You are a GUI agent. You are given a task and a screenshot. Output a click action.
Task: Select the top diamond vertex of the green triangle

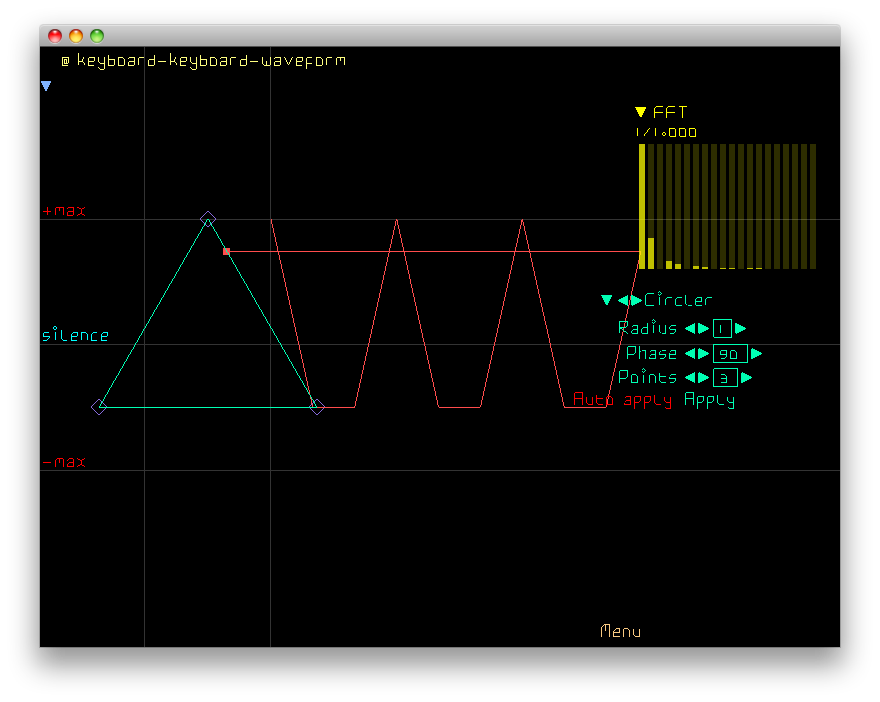pyautogui.click(x=207, y=218)
